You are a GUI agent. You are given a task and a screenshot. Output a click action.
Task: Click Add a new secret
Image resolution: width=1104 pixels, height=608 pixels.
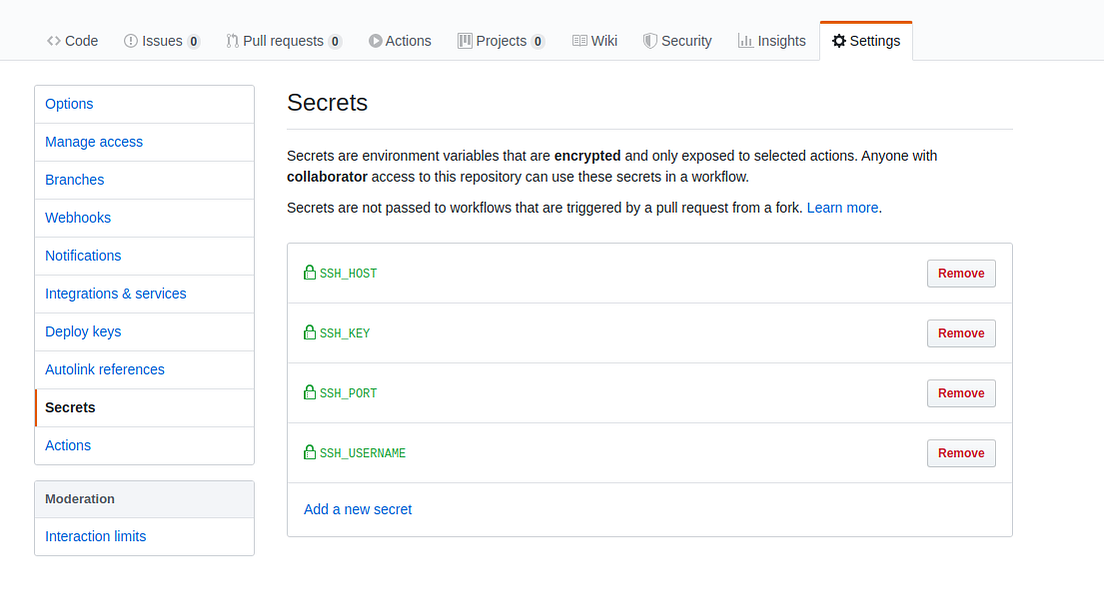pyautogui.click(x=357, y=509)
